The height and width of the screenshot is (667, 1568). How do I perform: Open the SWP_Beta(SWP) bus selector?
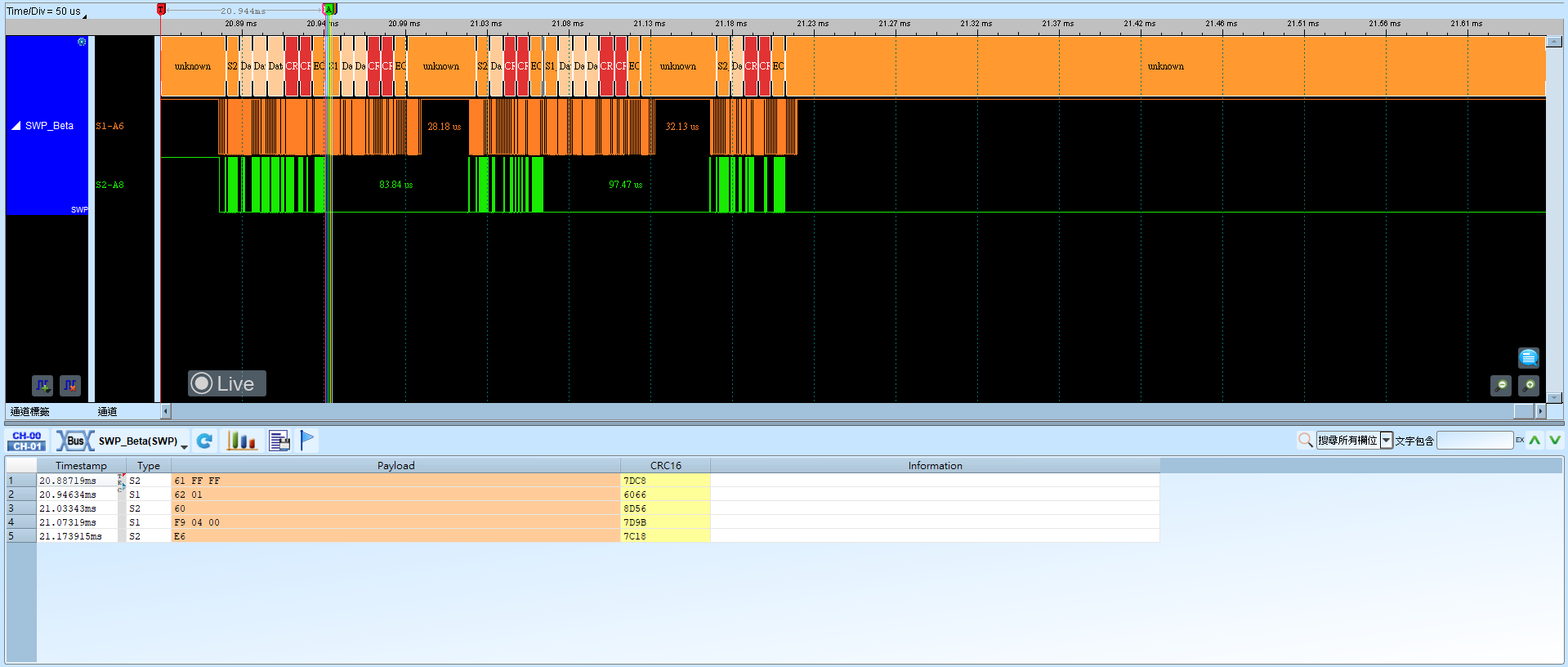point(144,441)
